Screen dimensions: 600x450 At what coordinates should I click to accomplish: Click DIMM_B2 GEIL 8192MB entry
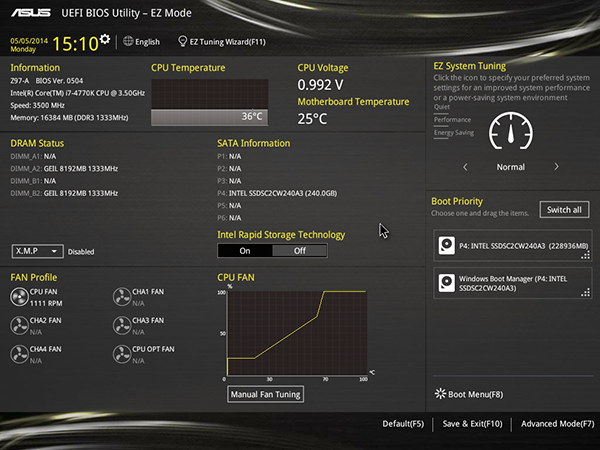[64, 193]
